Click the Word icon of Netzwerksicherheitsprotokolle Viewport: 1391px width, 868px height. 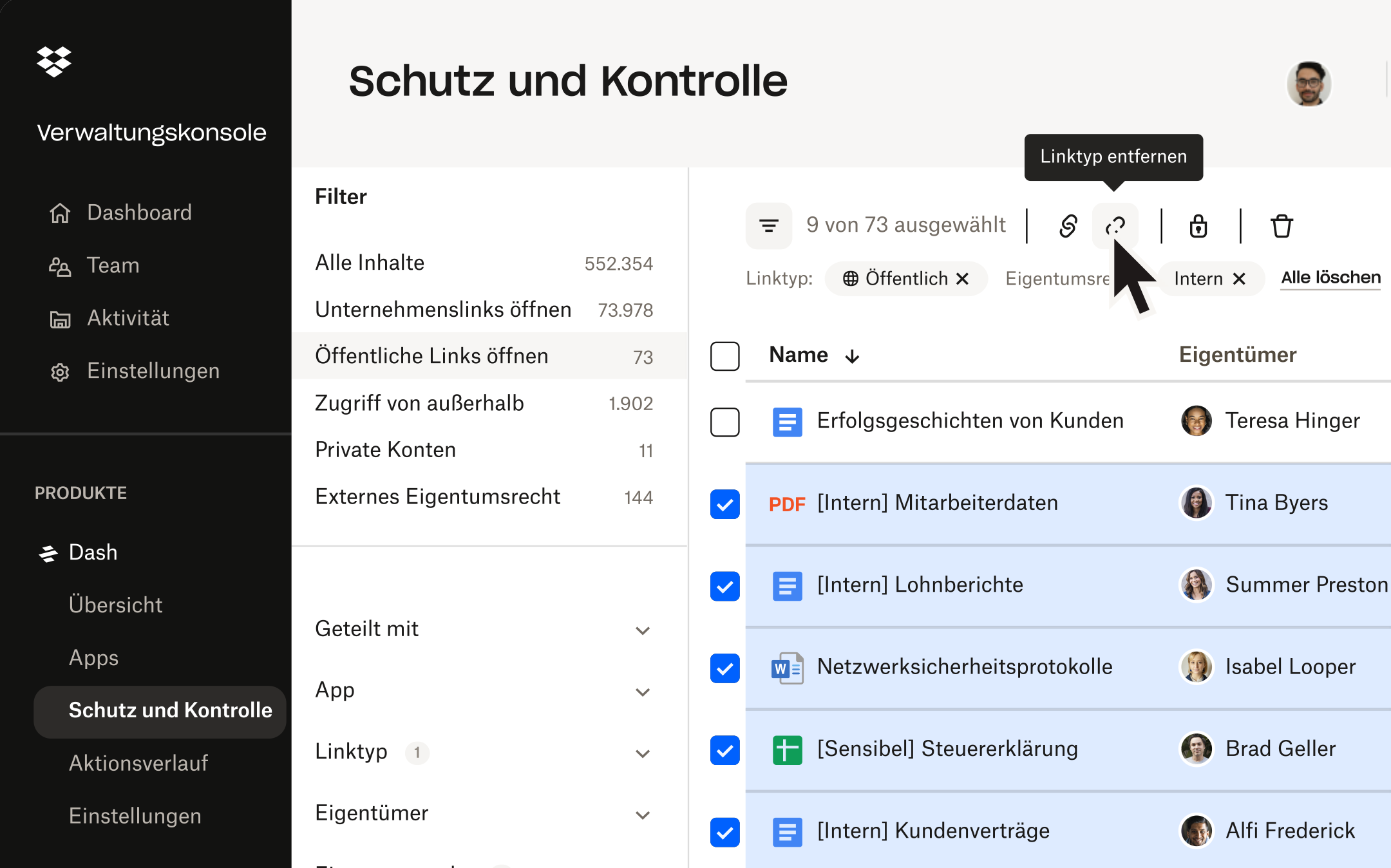(x=787, y=668)
